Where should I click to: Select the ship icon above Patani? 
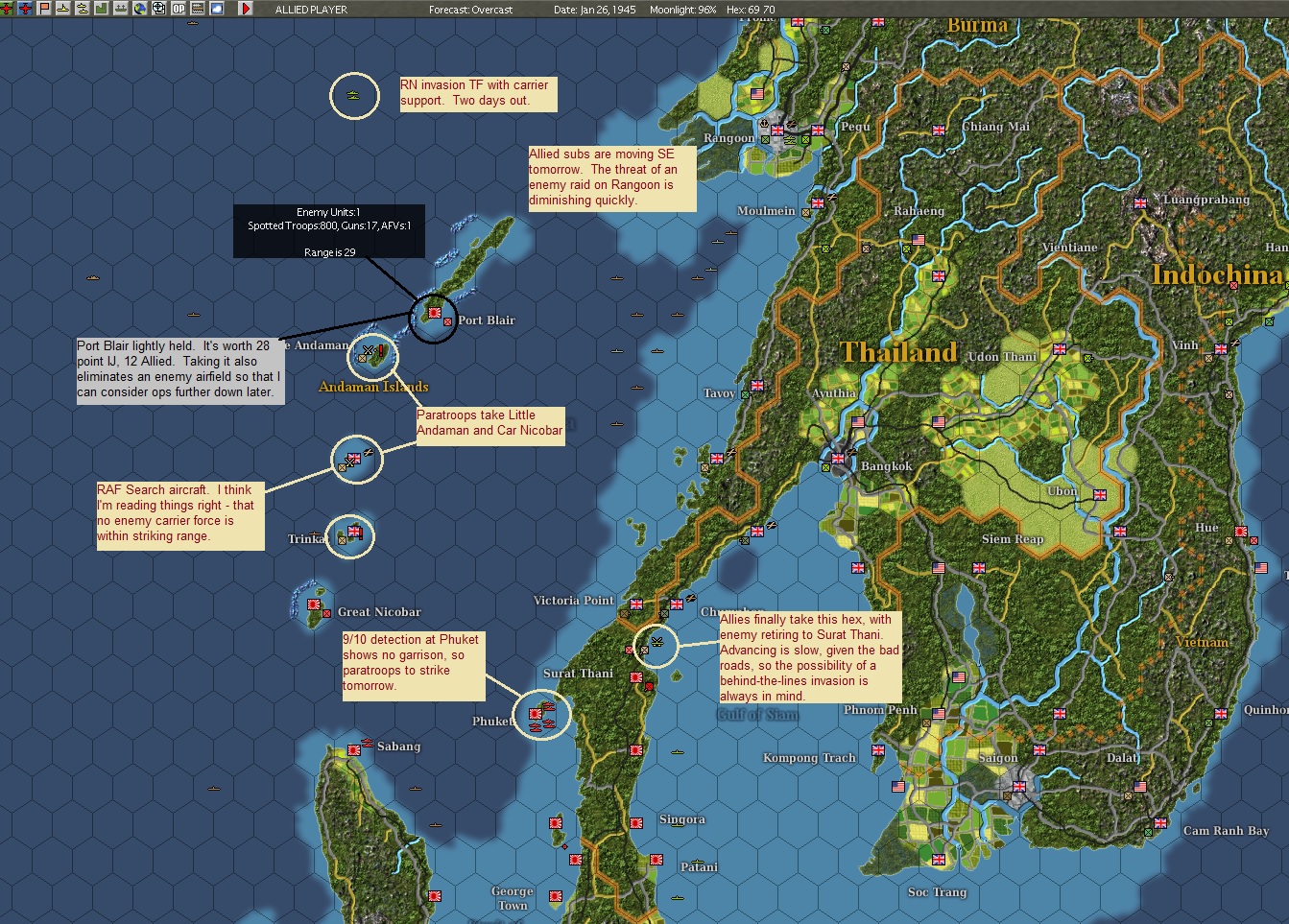[698, 862]
